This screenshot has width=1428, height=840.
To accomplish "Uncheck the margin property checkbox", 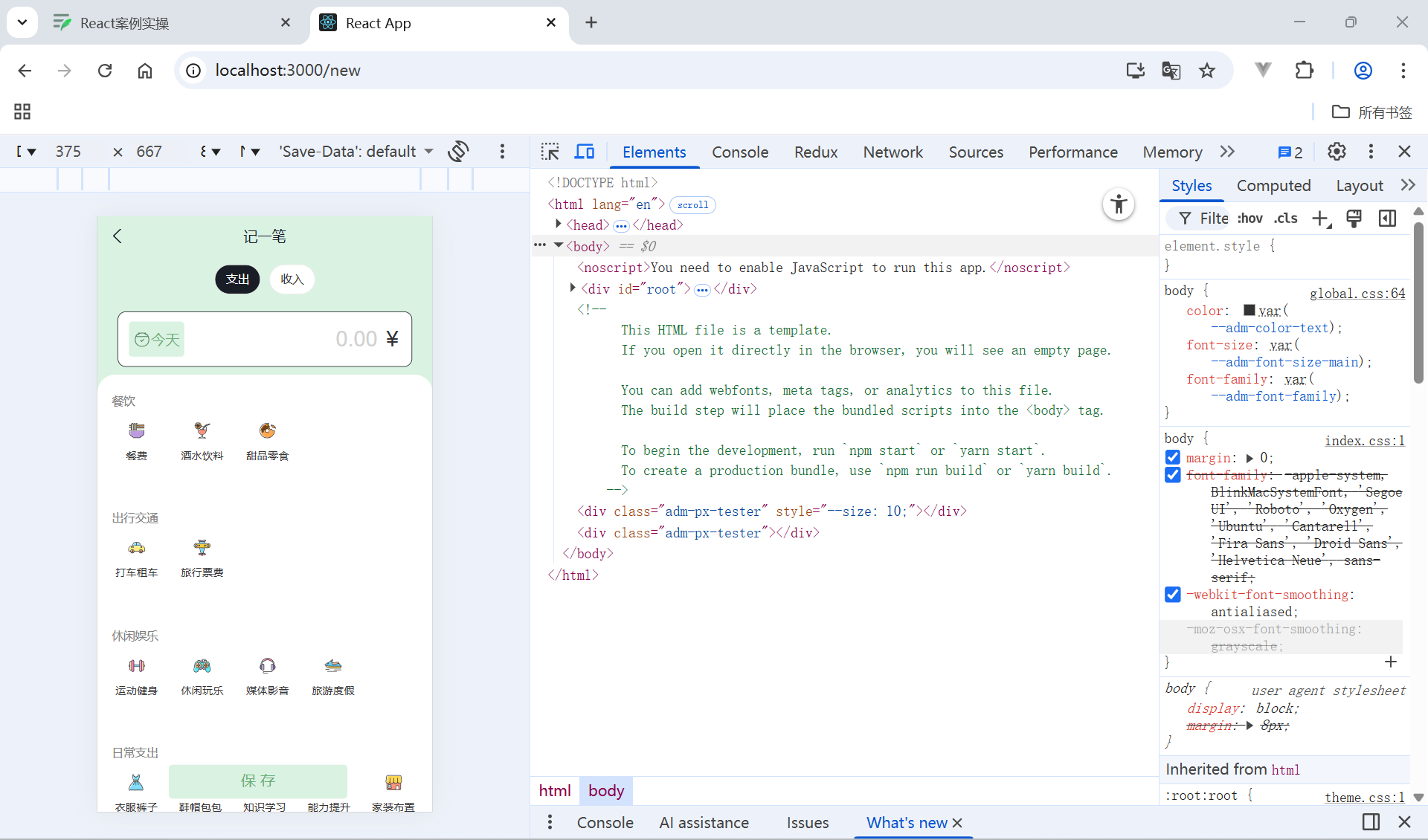I will click(x=1173, y=458).
